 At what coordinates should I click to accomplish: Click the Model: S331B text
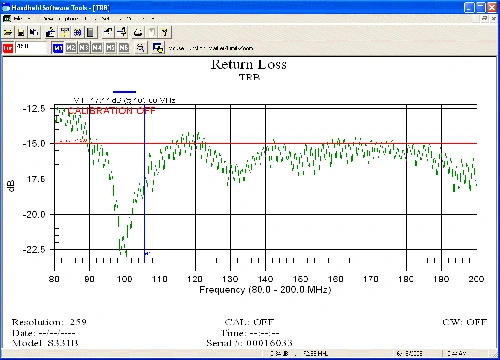45,343
